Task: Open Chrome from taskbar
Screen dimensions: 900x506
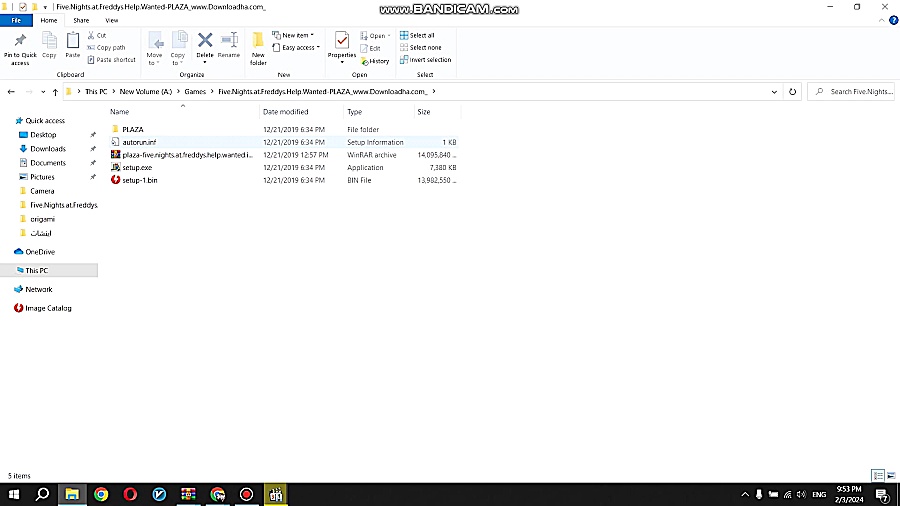Action: pos(101,494)
